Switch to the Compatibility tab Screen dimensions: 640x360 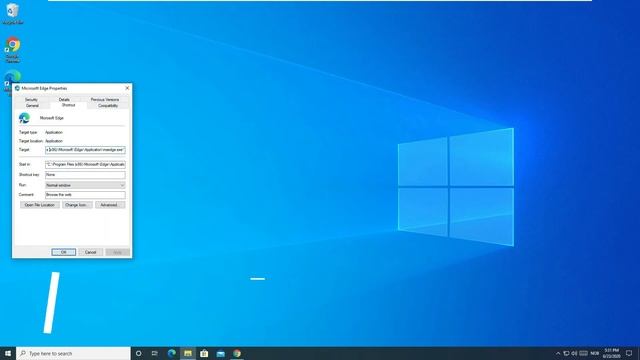pos(108,106)
